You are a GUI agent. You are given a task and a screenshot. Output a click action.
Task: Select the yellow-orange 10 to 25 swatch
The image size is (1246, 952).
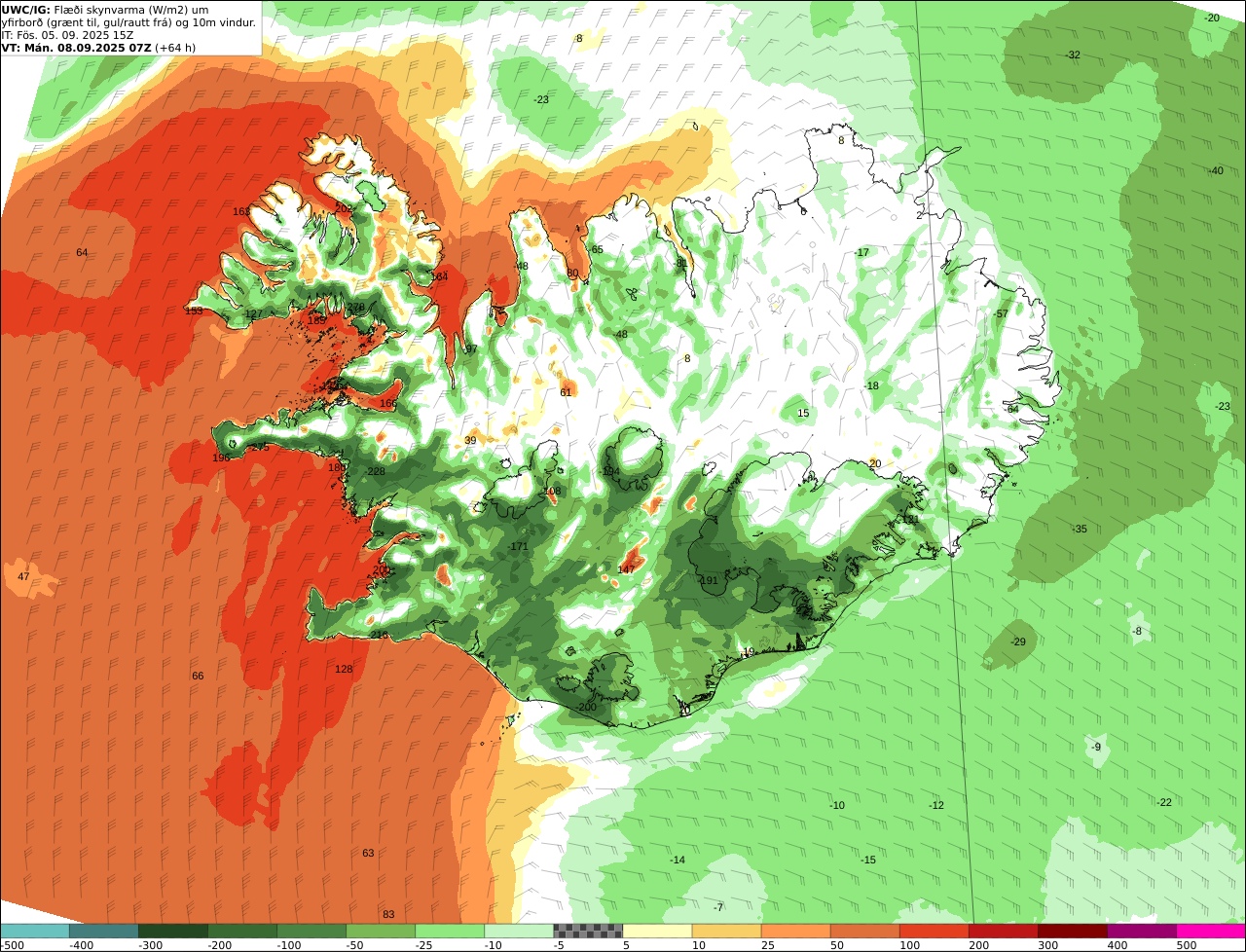coord(726,931)
